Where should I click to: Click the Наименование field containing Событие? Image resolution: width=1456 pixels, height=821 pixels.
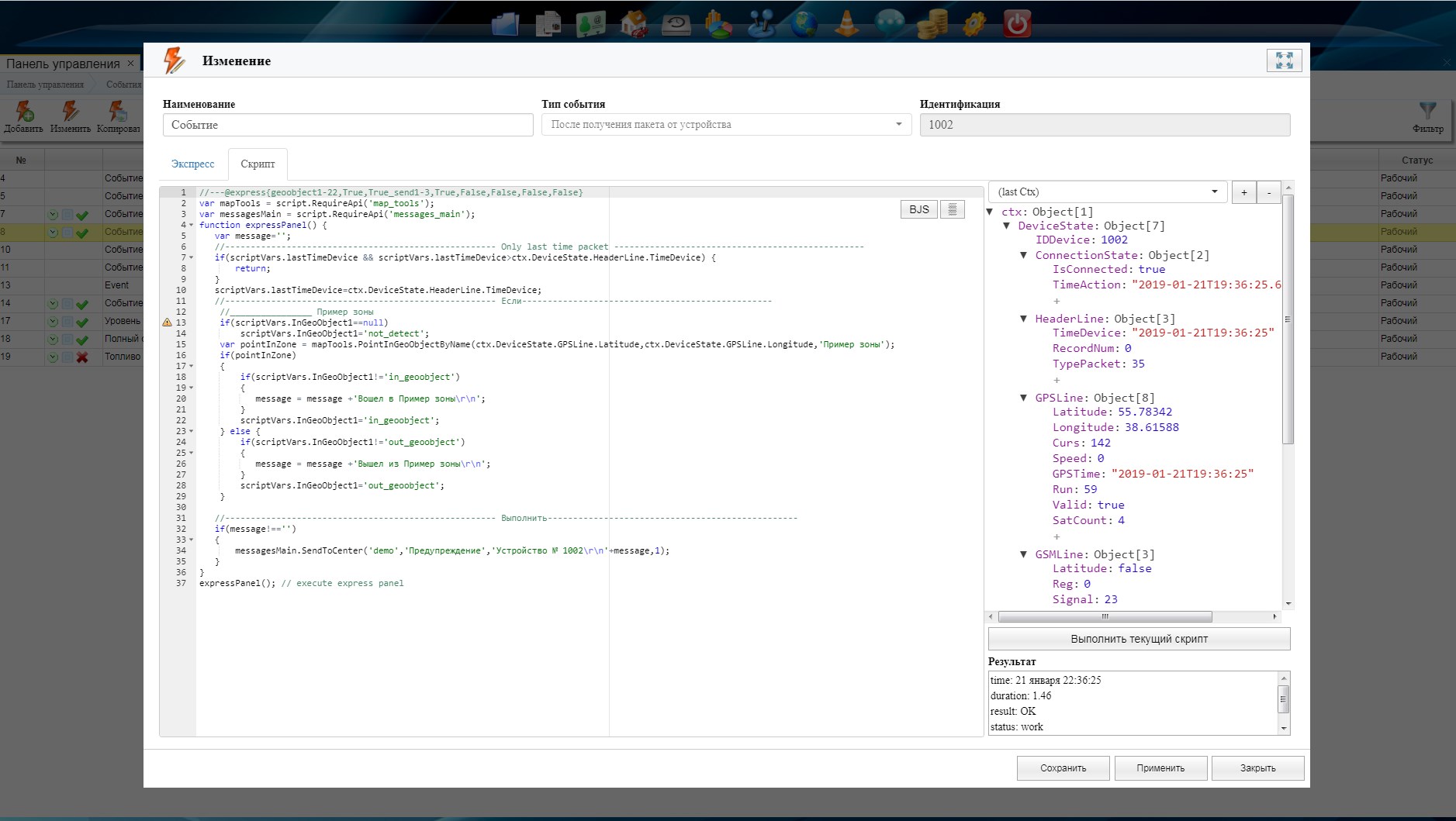348,125
